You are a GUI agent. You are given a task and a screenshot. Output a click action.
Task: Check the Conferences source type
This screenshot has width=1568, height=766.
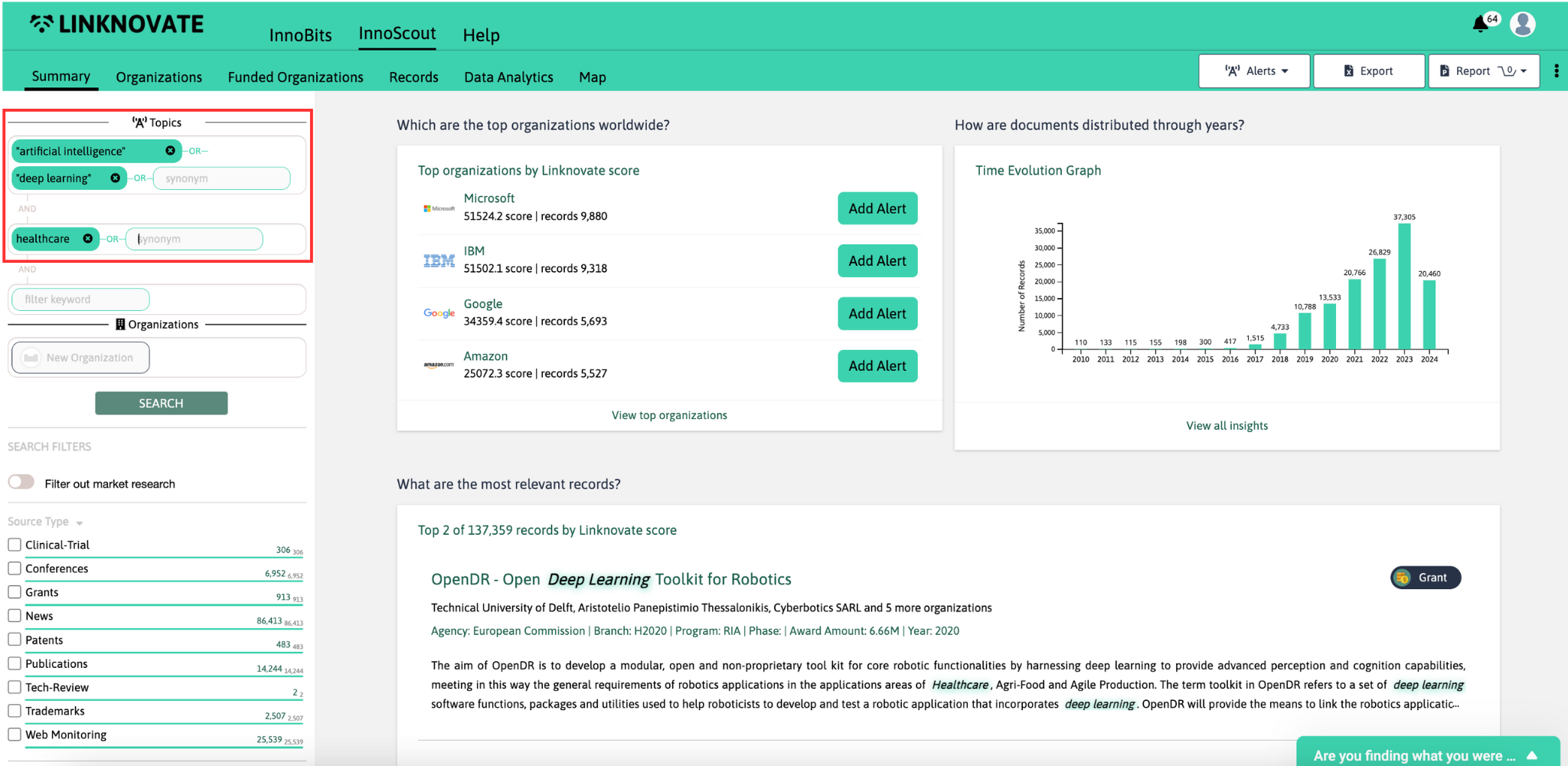pos(15,568)
